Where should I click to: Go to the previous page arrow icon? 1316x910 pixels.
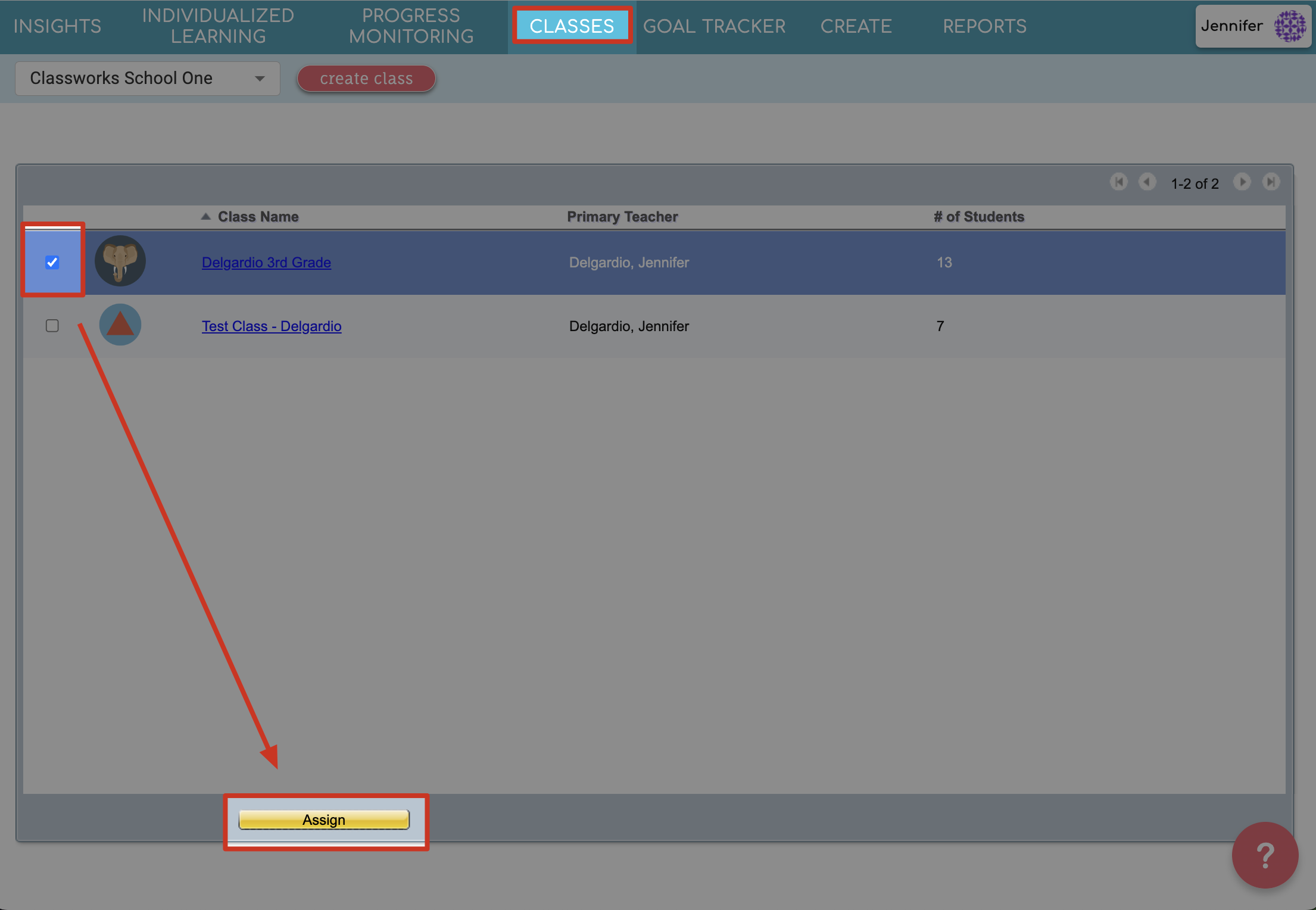[1147, 182]
